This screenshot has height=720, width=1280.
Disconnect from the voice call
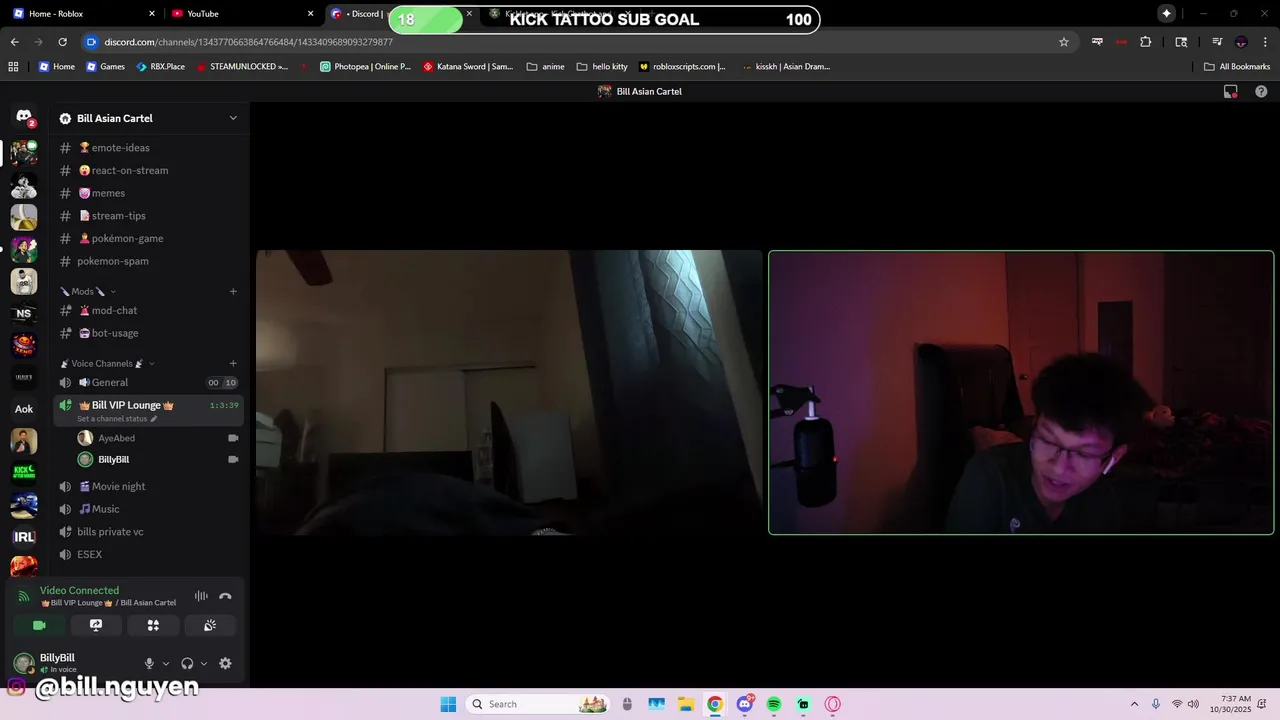point(225,596)
